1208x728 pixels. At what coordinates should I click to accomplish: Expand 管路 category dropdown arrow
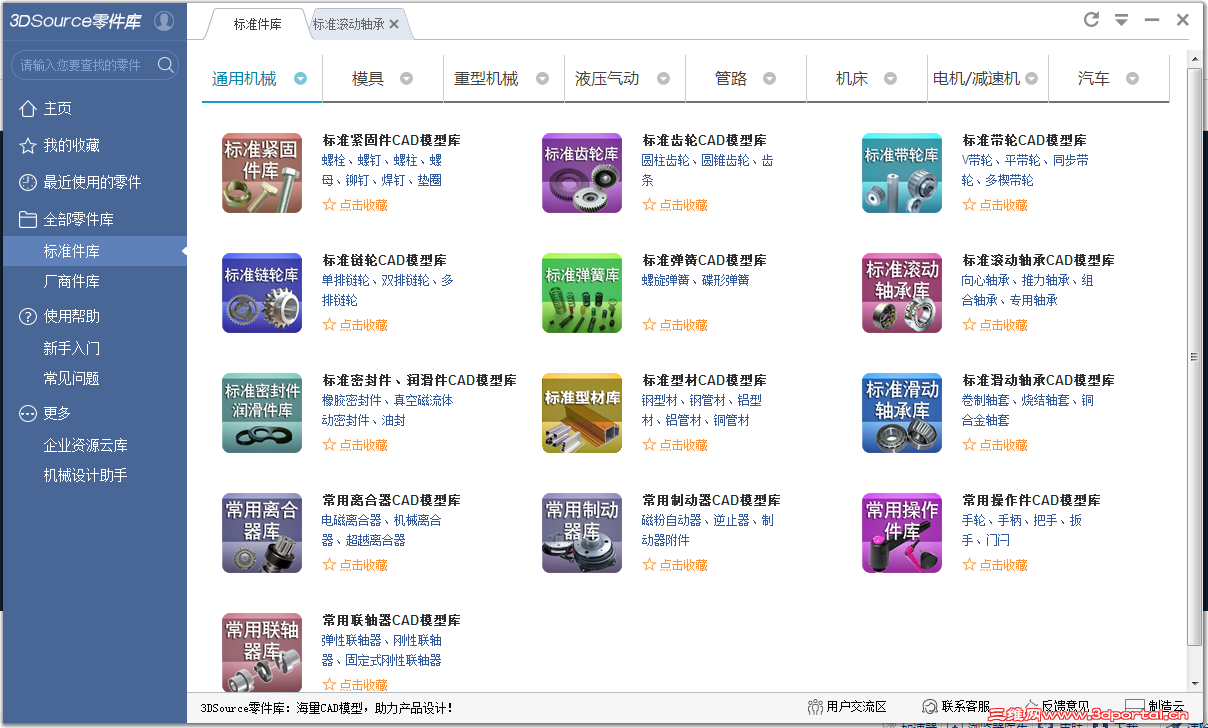coord(769,79)
